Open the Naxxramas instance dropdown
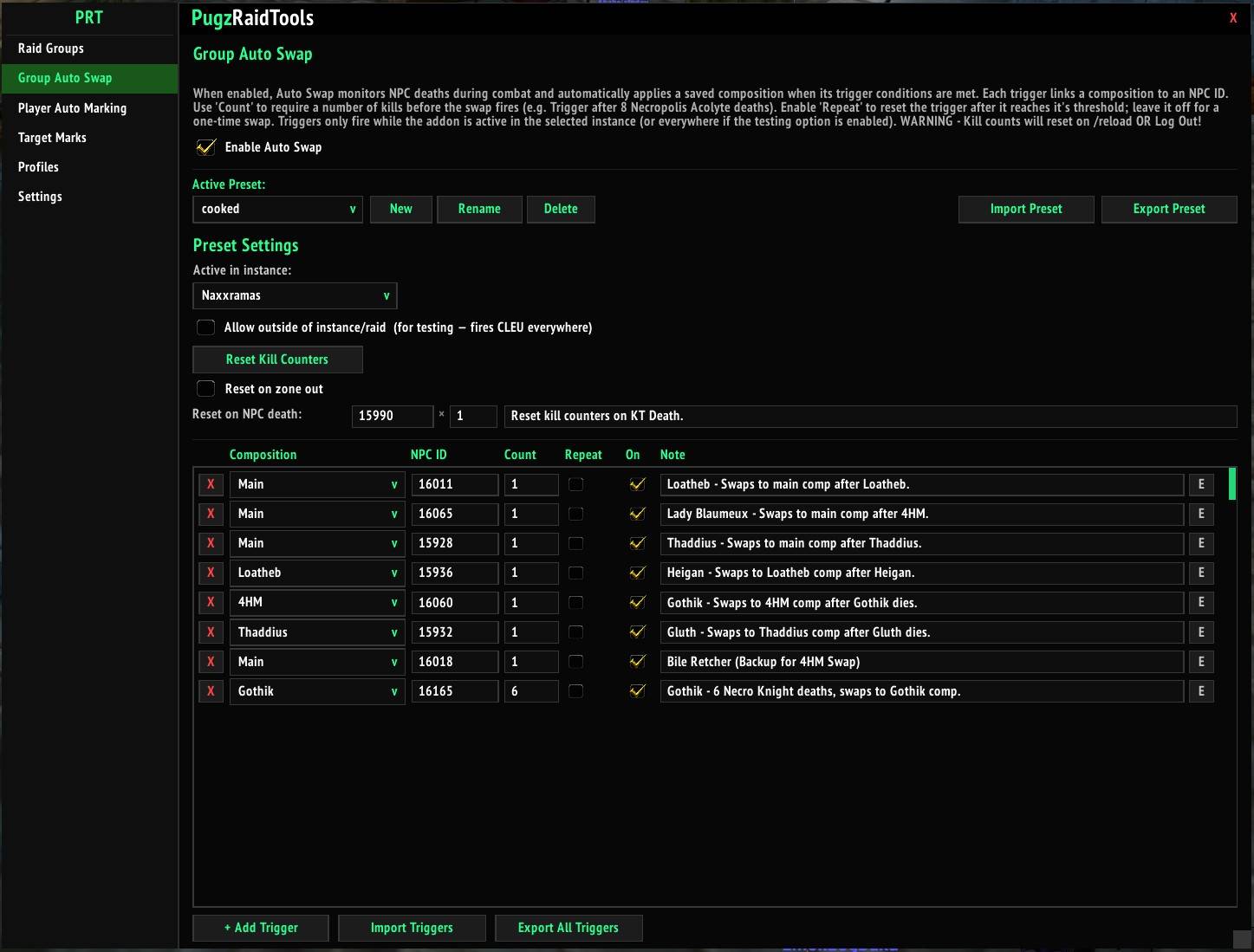 click(x=295, y=295)
